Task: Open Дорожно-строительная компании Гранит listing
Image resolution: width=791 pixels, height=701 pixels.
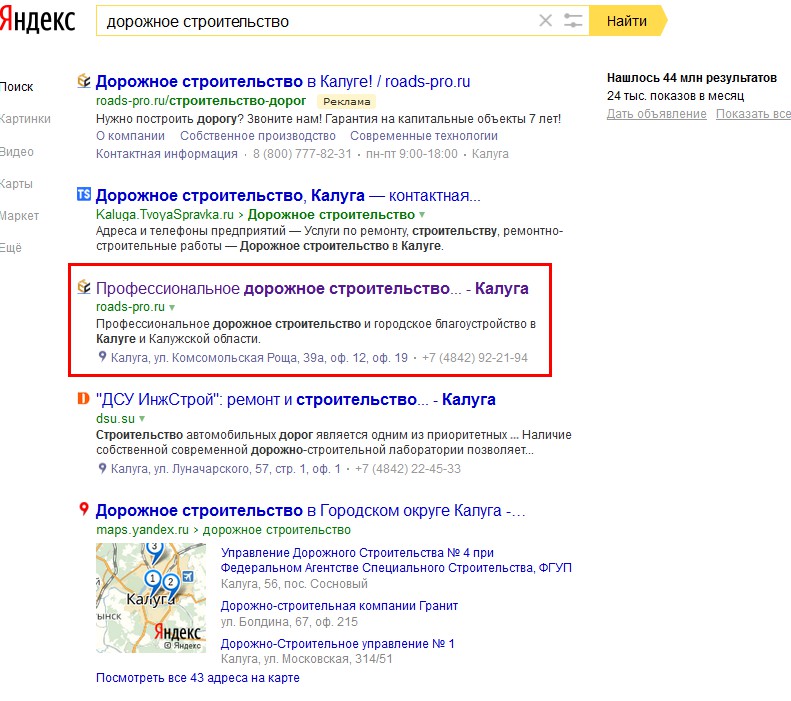Action: tap(340, 606)
